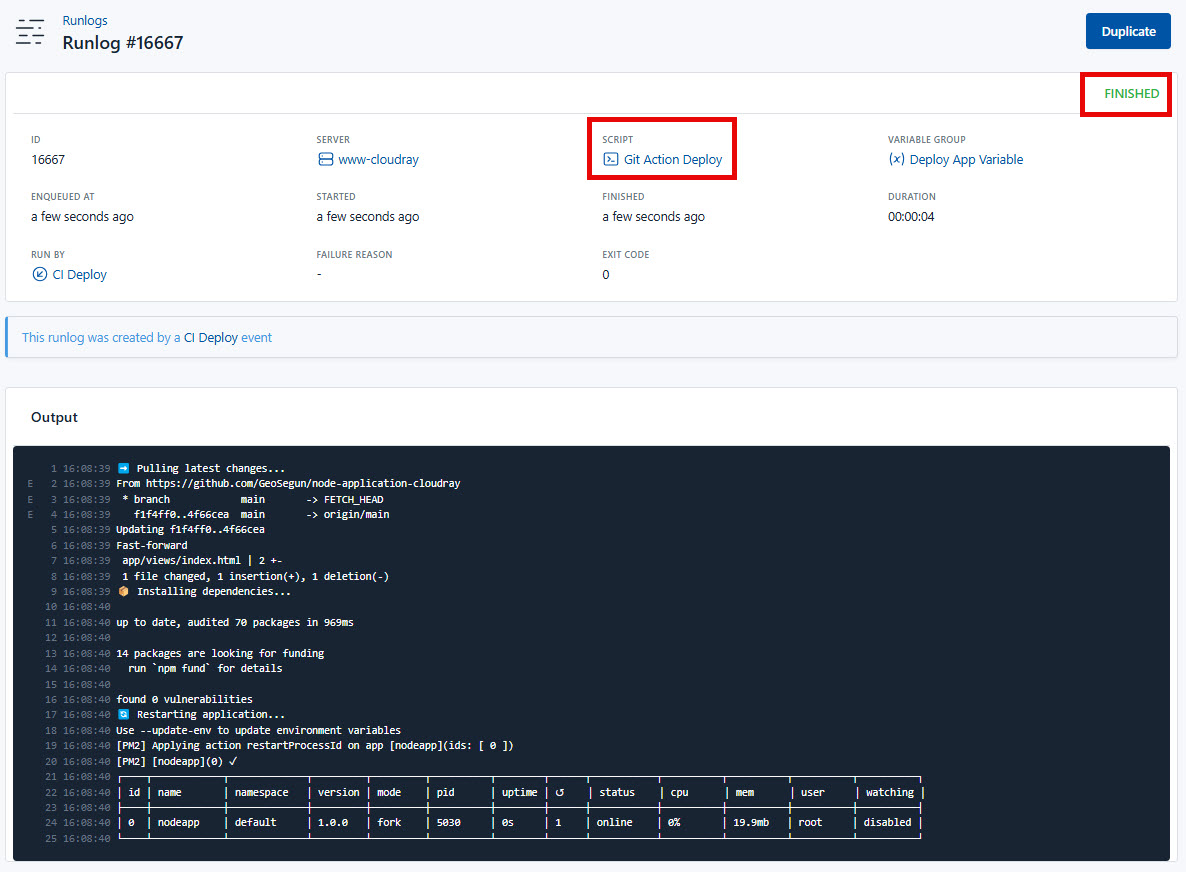Click the Duplicate button
This screenshot has height=872, width=1186.
coord(1128,31)
